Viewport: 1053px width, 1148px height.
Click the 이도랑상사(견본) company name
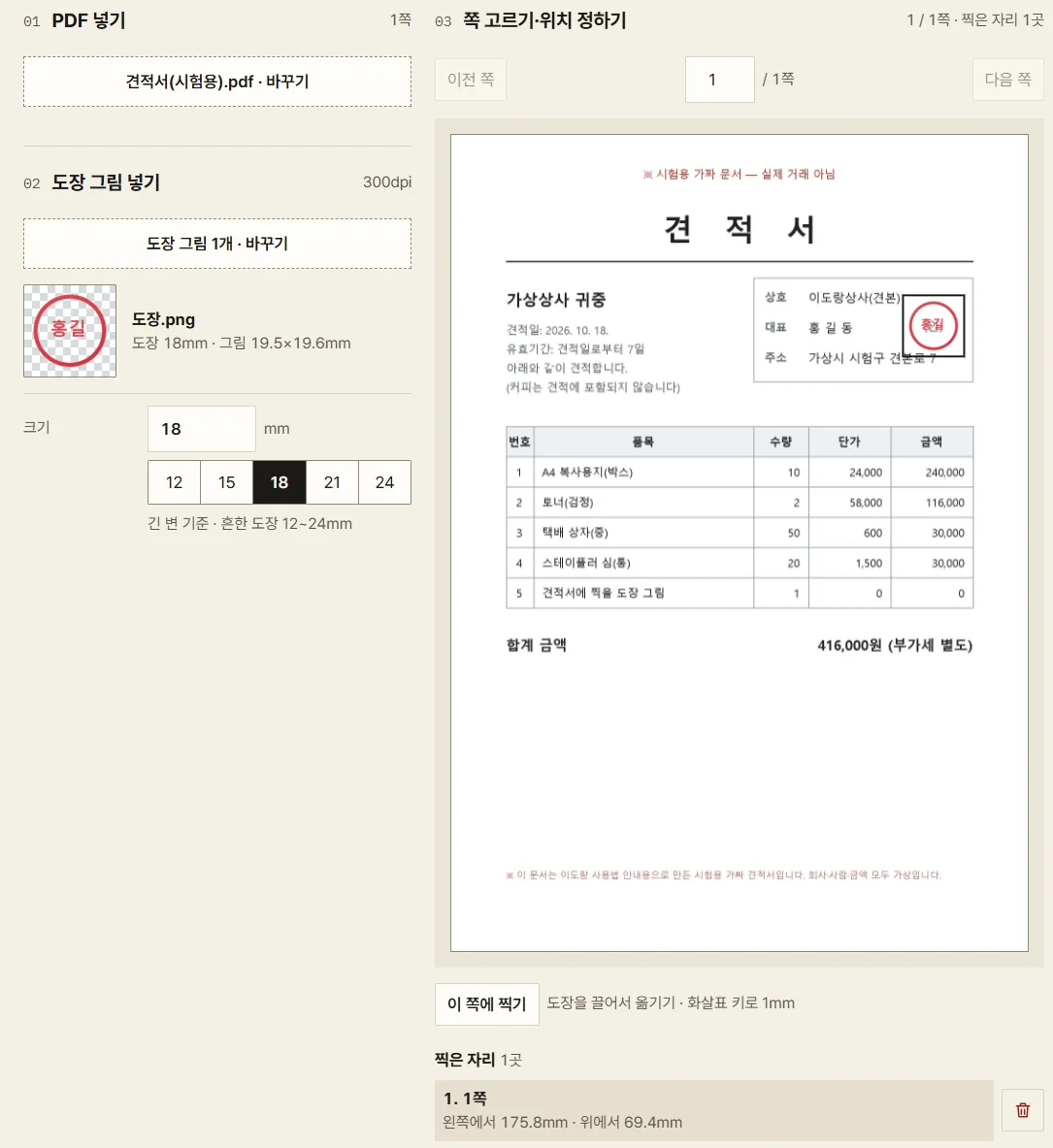pyautogui.click(x=854, y=297)
